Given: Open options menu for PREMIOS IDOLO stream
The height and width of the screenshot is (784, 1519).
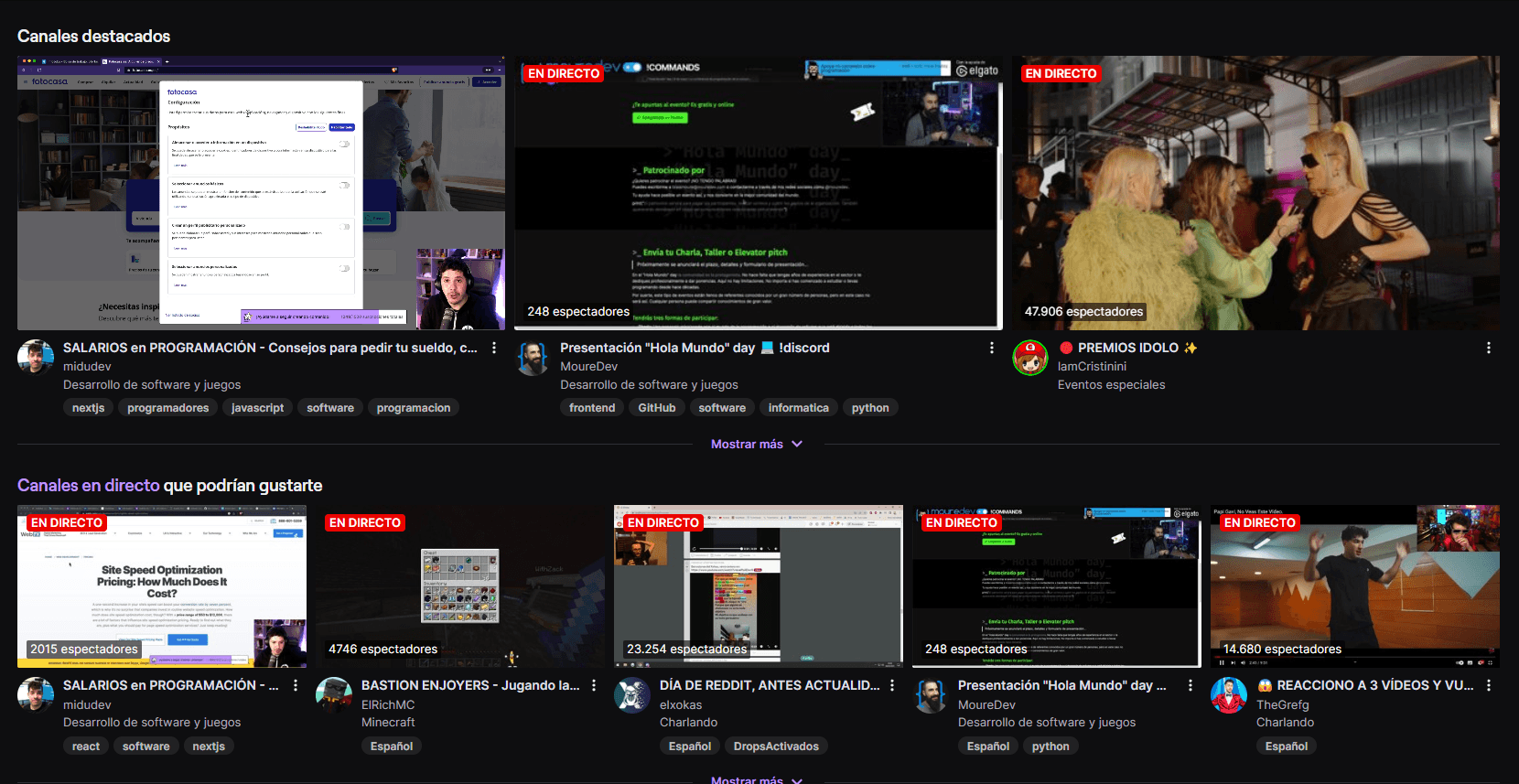Looking at the screenshot, I should [1489, 348].
